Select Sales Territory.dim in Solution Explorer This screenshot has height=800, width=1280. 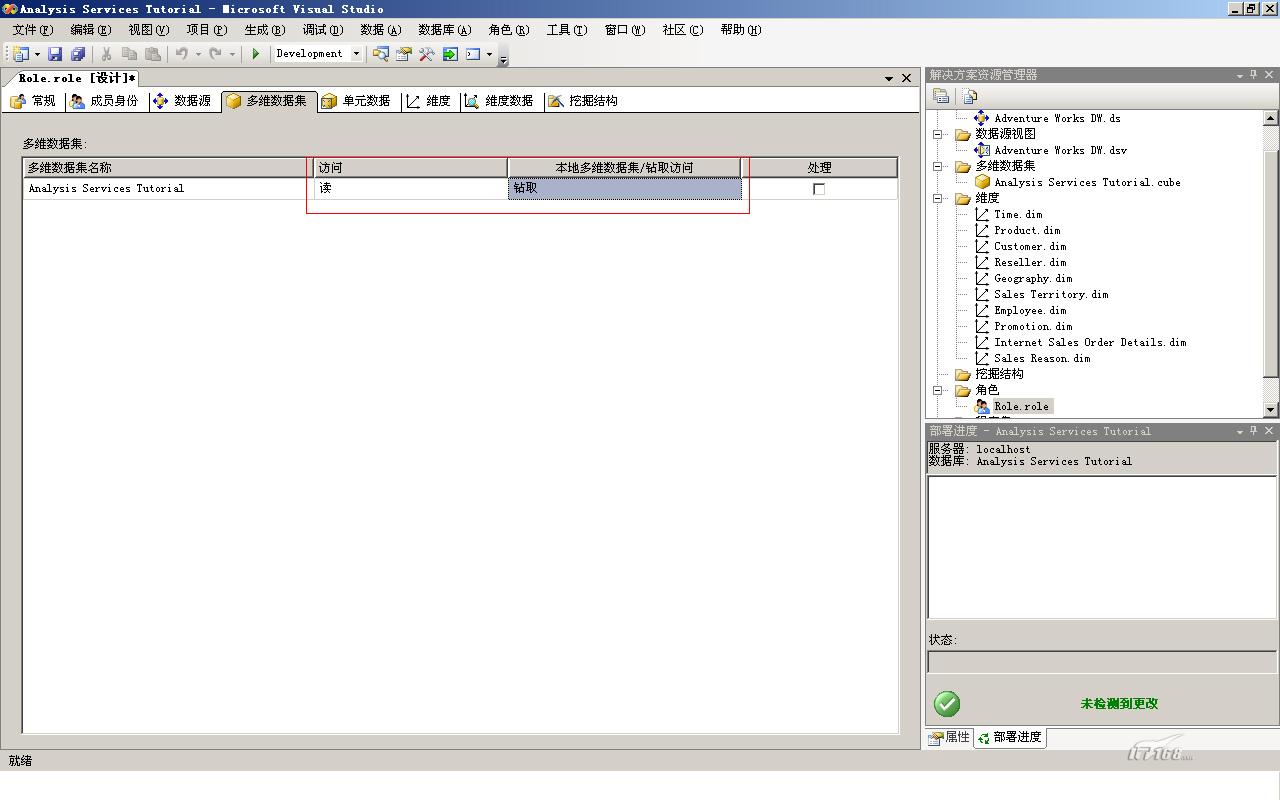pos(1051,294)
